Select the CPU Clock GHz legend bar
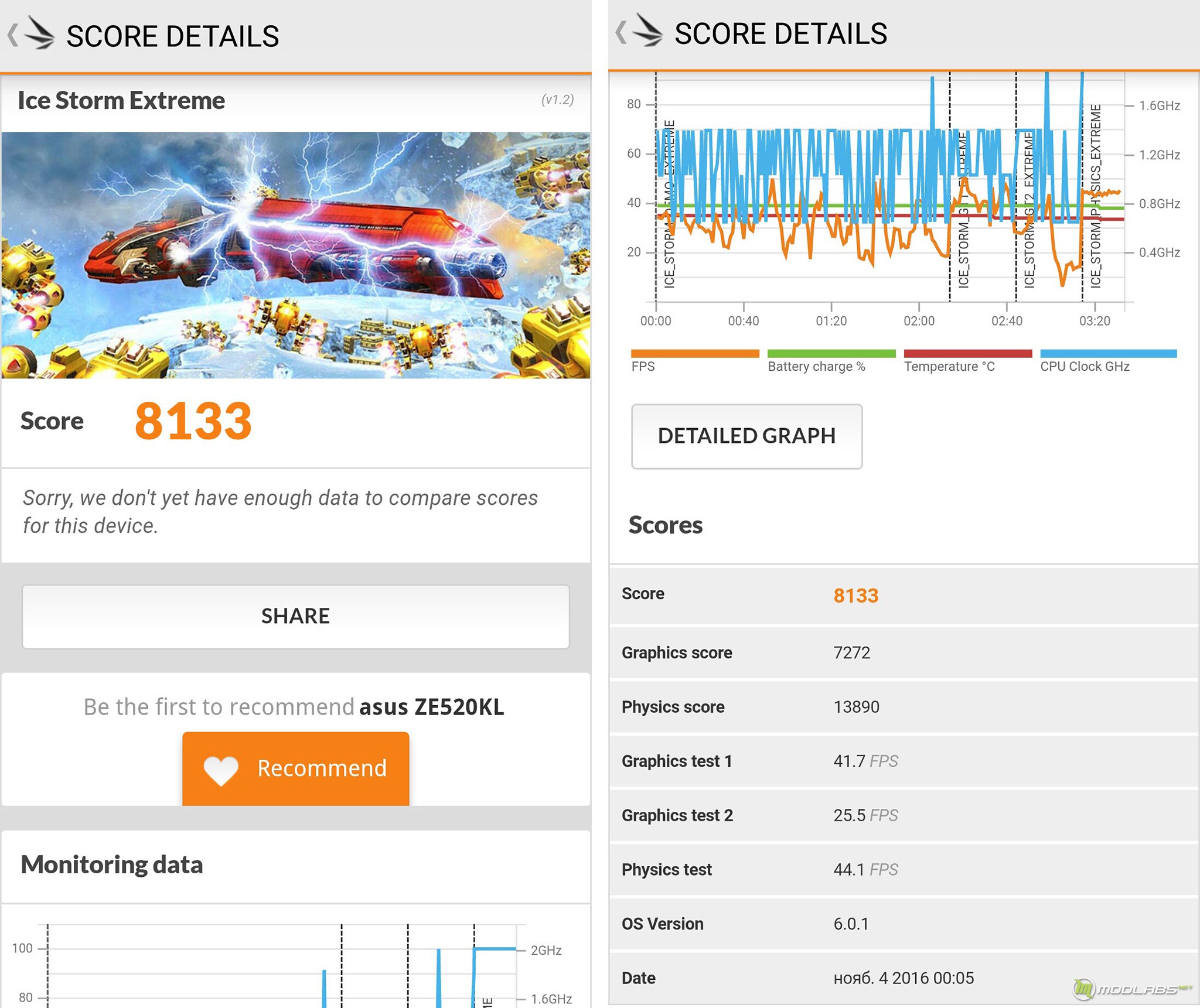The height and width of the screenshot is (1008, 1200). click(x=1108, y=353)
